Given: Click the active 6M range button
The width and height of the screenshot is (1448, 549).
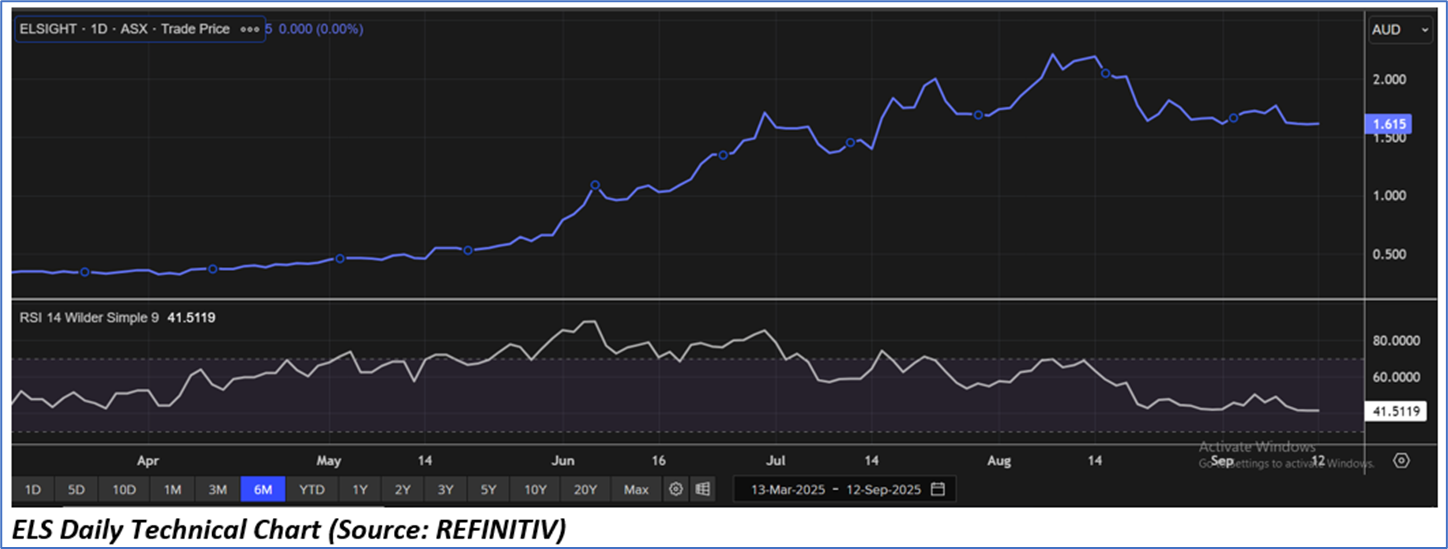Looking at the screenshot, I should [x=263, y=489].
